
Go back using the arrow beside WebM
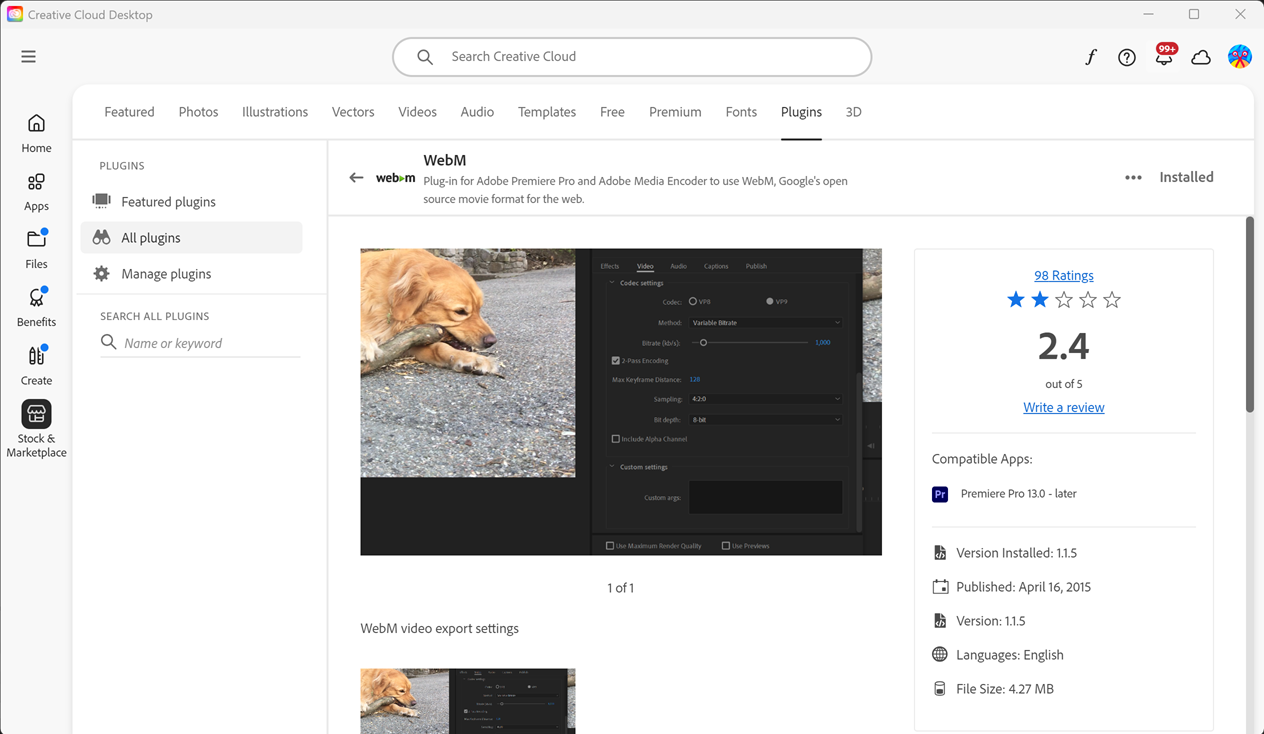[356, 178]
